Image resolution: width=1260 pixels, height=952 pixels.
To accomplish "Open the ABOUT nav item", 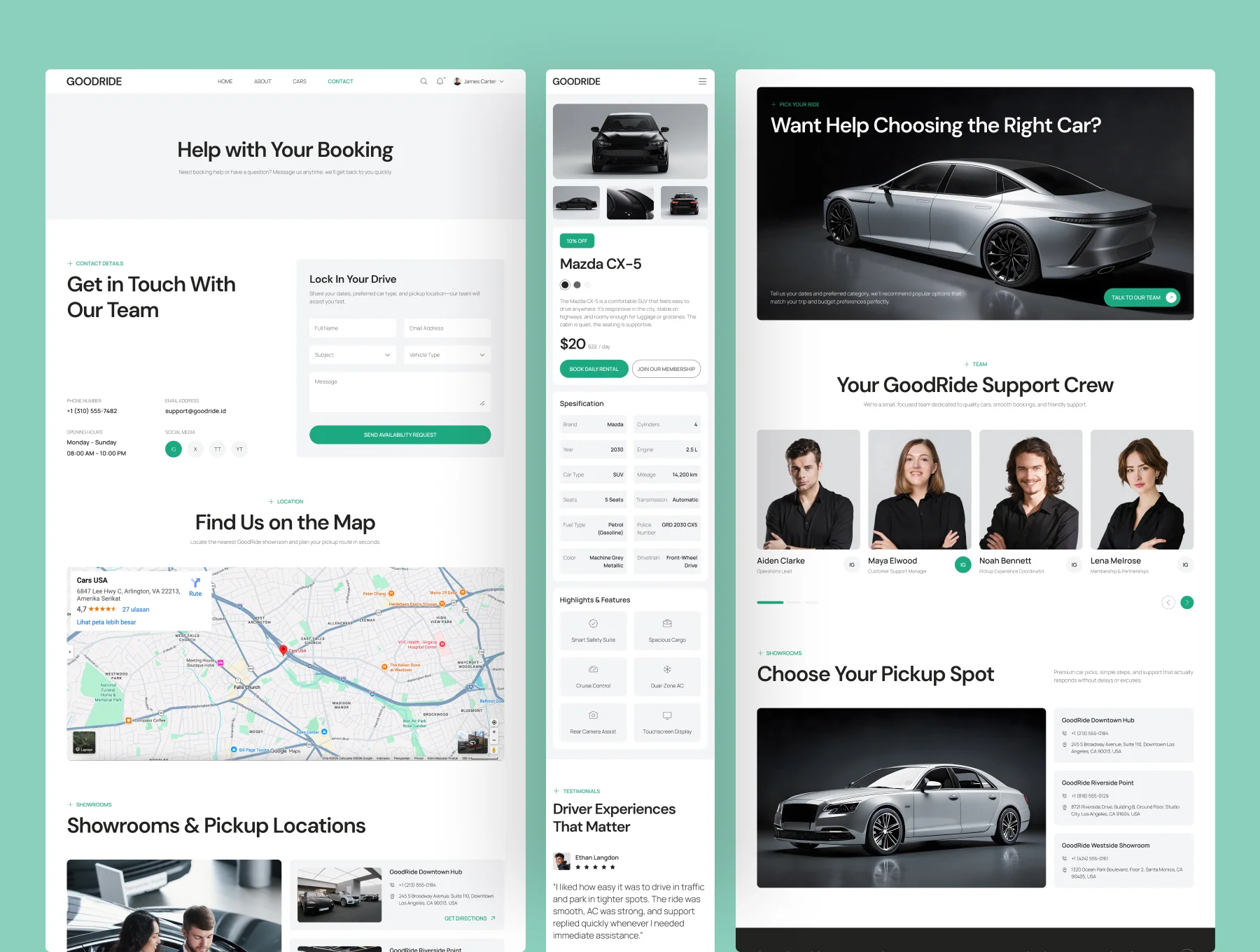I will [x=262, y=81].
